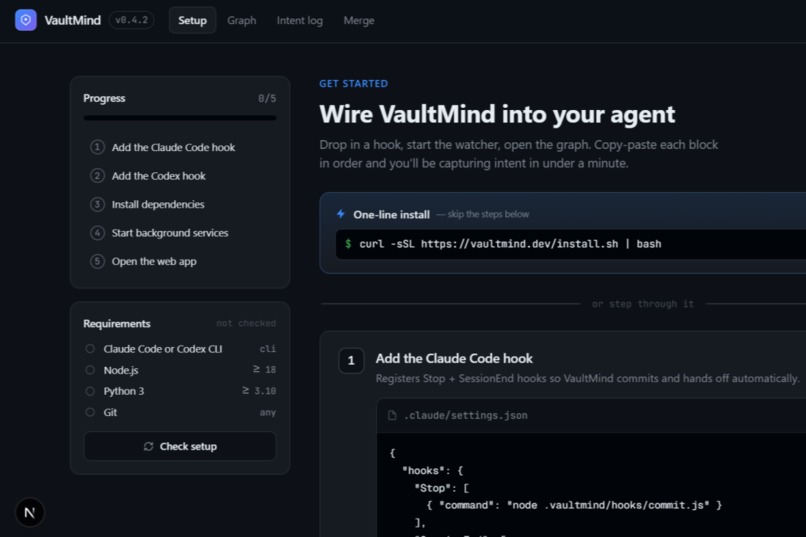Click the Check setup button
The height and width of the screenshot is (537, 806).
point(179,446)
